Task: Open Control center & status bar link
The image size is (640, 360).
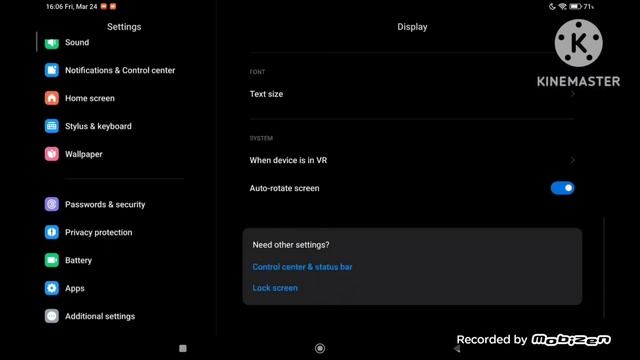Action: coord(302,267)
